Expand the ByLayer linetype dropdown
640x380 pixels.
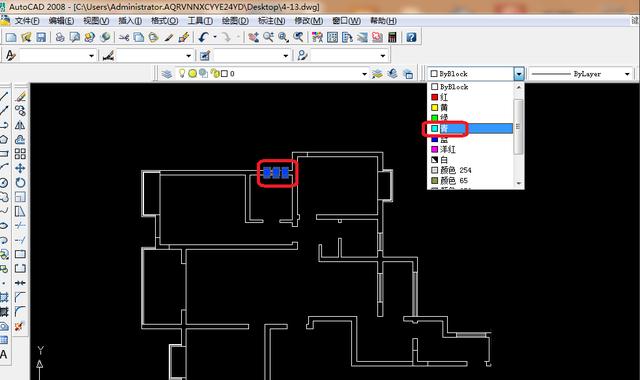coord(627,74)
